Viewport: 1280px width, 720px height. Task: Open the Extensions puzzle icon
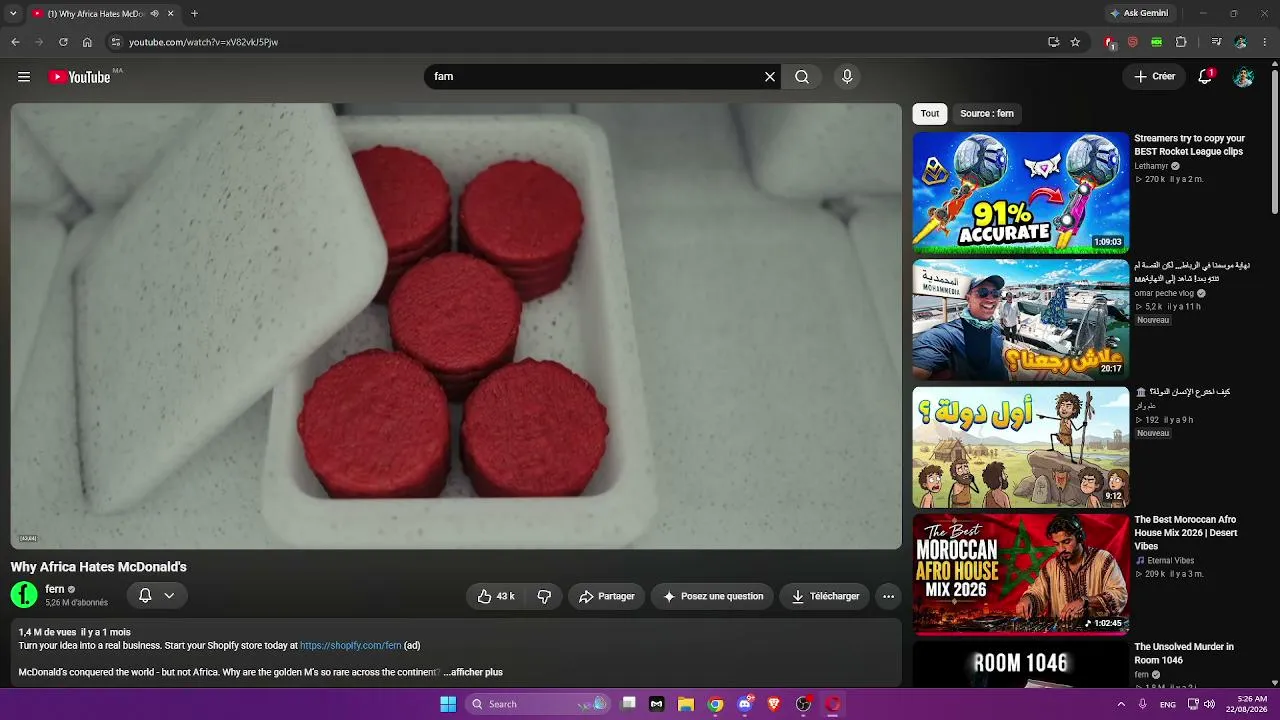point(1181,42)
